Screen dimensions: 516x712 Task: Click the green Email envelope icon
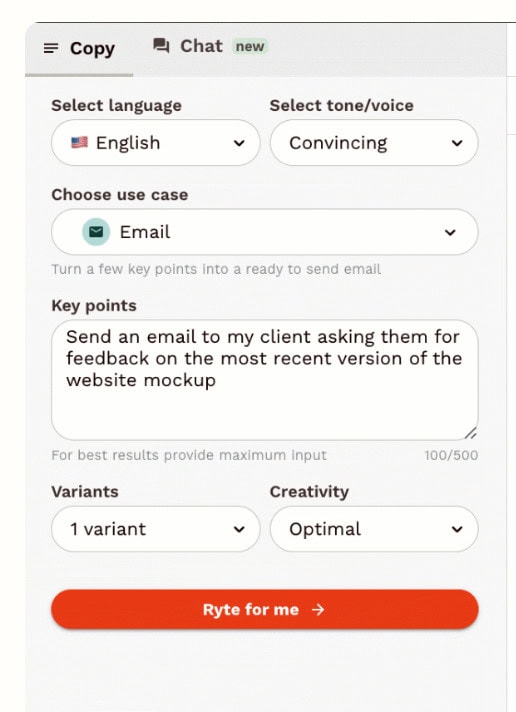pos(96,232)
